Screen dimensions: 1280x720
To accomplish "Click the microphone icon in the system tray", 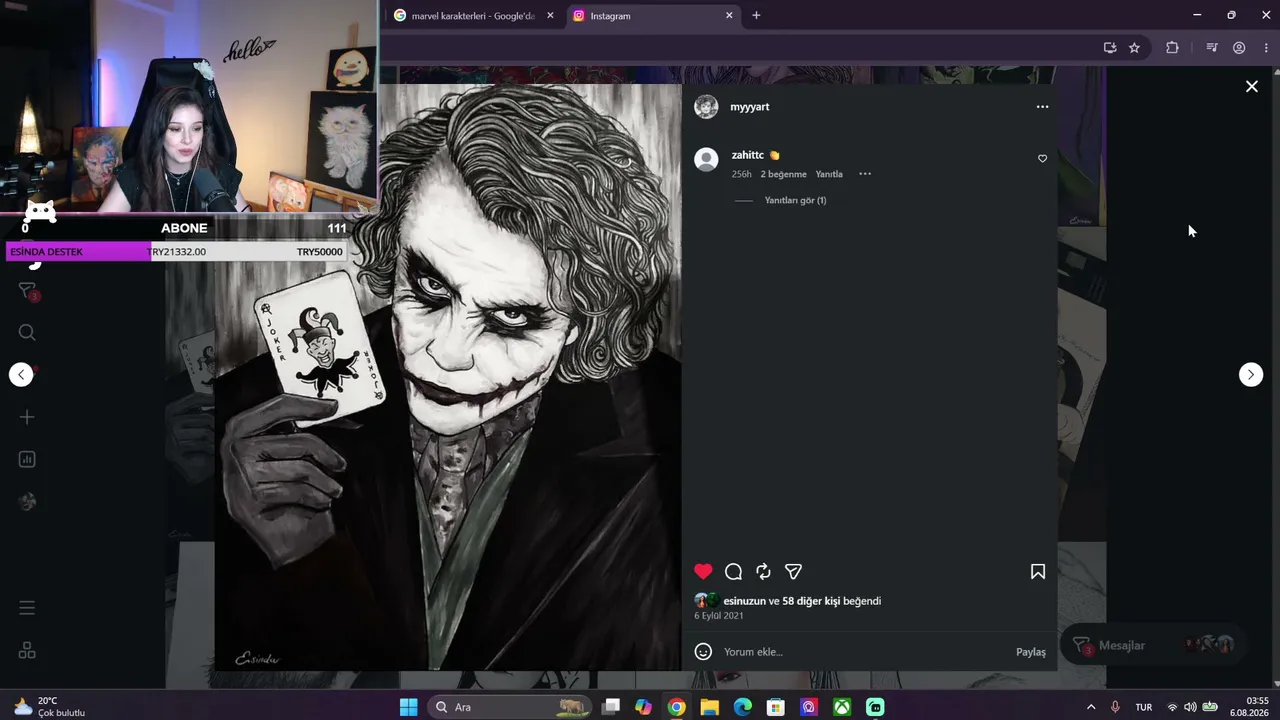I will click(x=1115, y=707).
